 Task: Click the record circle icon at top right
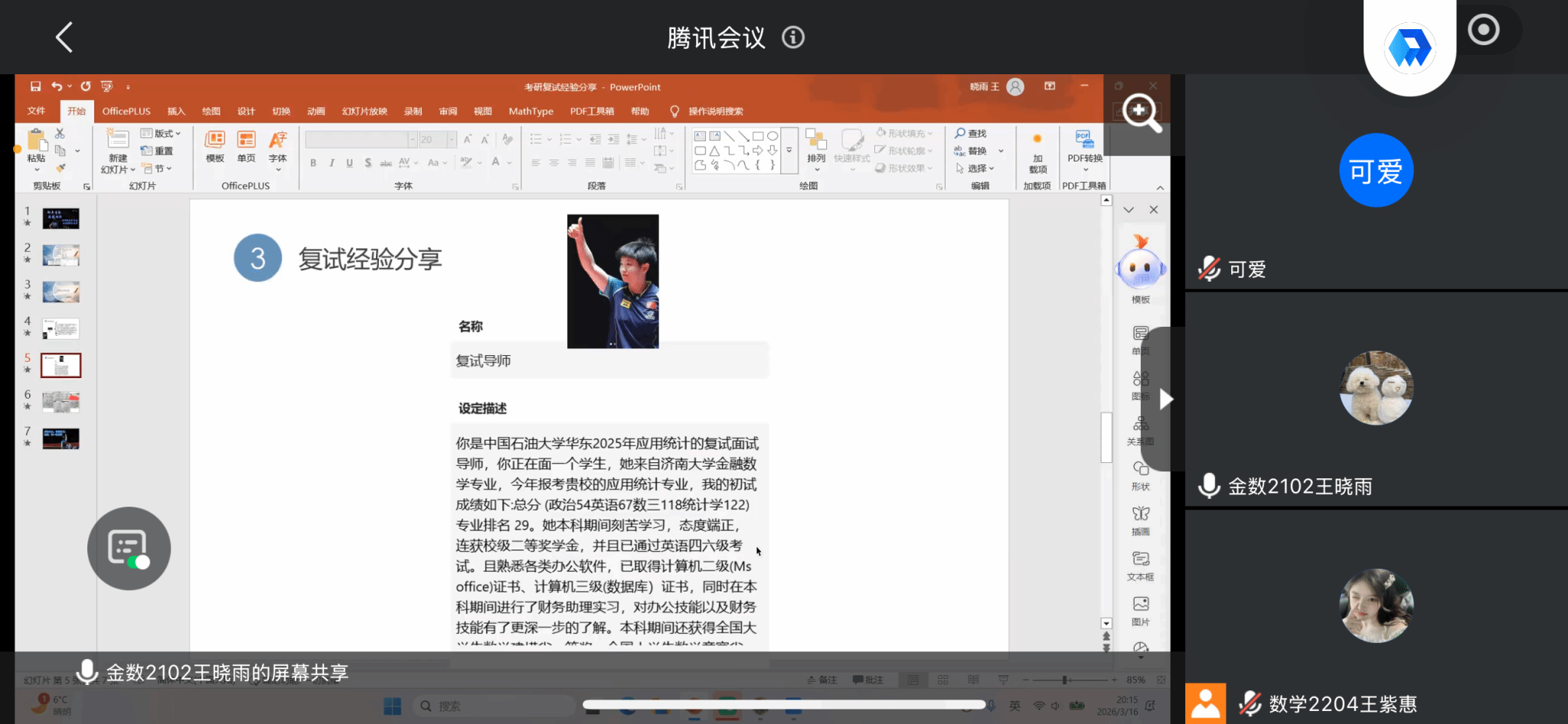1483,31
